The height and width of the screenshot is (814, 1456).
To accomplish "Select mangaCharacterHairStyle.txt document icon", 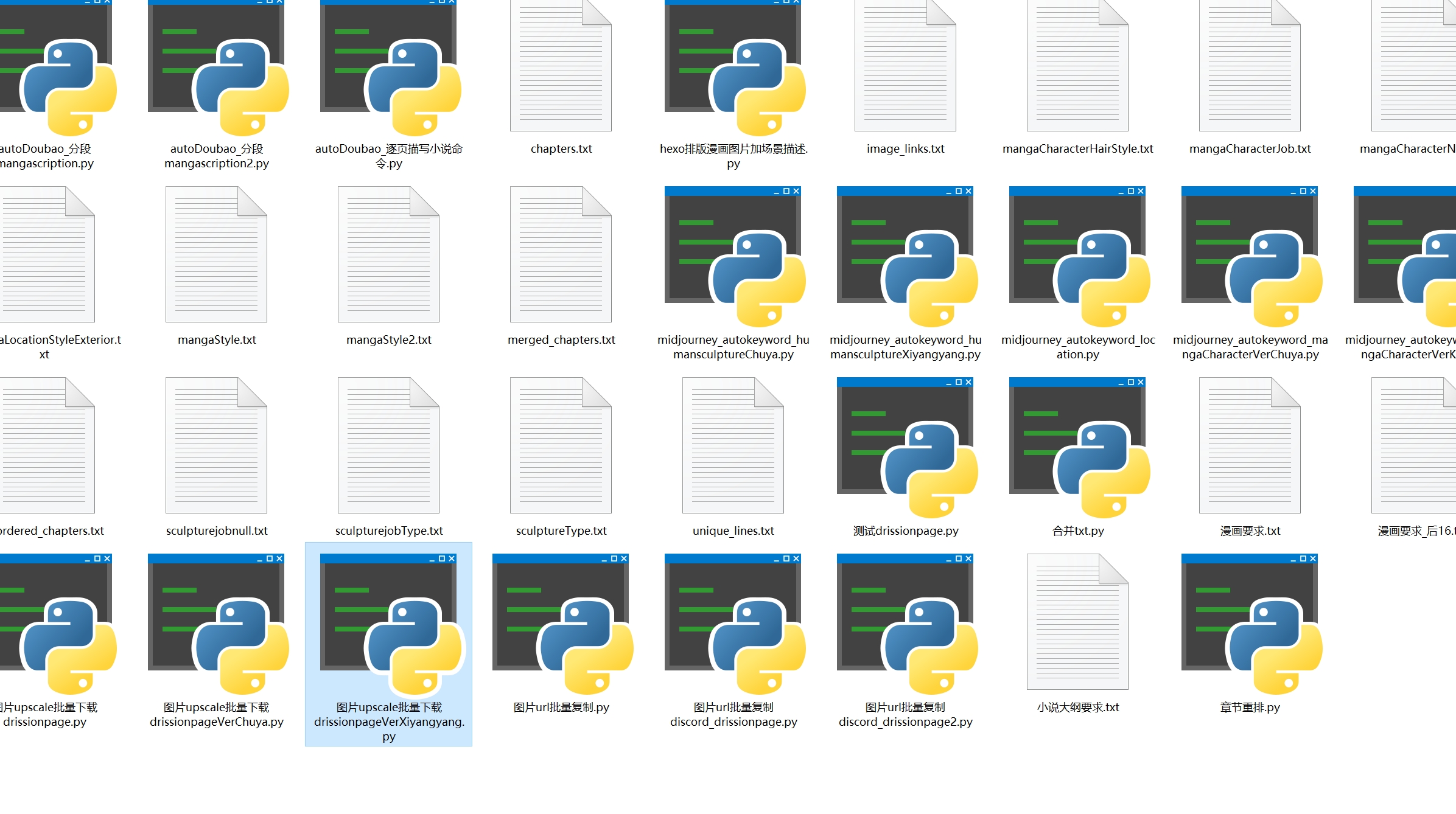I will pyautogui.click(x=1077, y=65).
